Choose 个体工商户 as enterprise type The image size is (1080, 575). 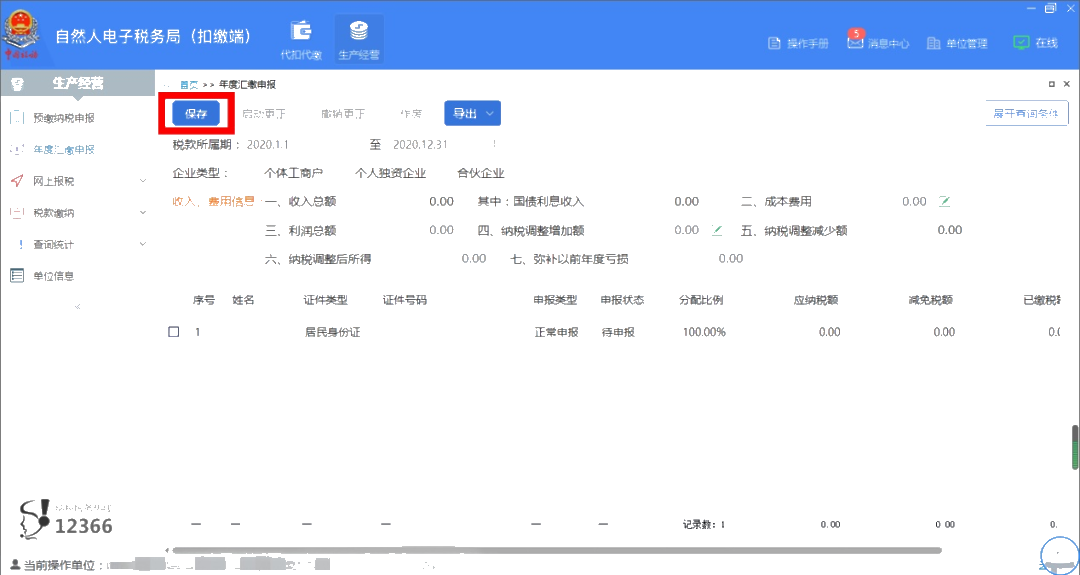pyautogui.click(x=293, y=174)
